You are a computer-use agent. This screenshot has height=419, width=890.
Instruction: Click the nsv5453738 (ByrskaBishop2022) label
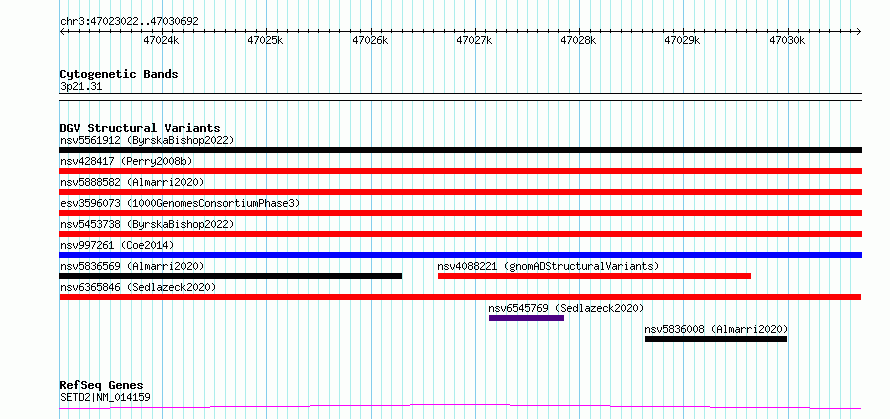147,224
